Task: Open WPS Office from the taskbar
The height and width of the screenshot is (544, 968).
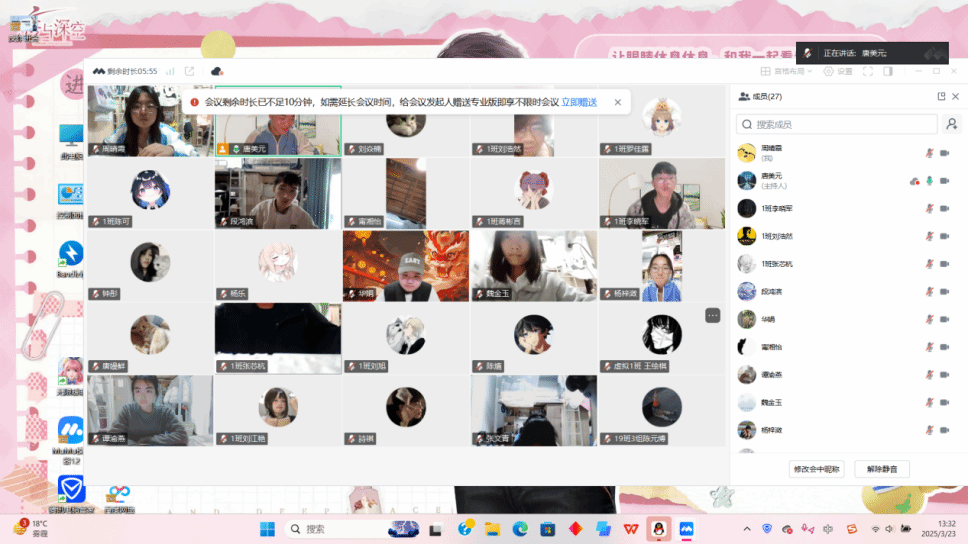Action: coord(631,528)
